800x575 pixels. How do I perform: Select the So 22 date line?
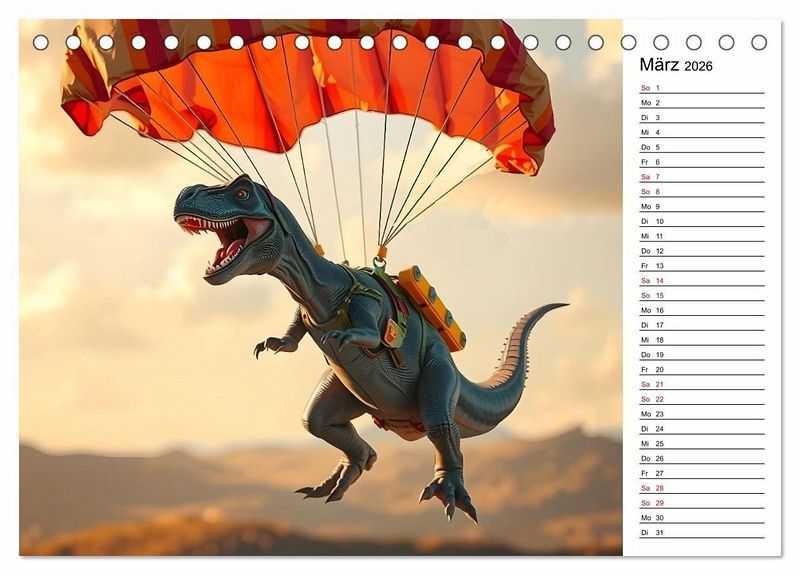point(701,399)
